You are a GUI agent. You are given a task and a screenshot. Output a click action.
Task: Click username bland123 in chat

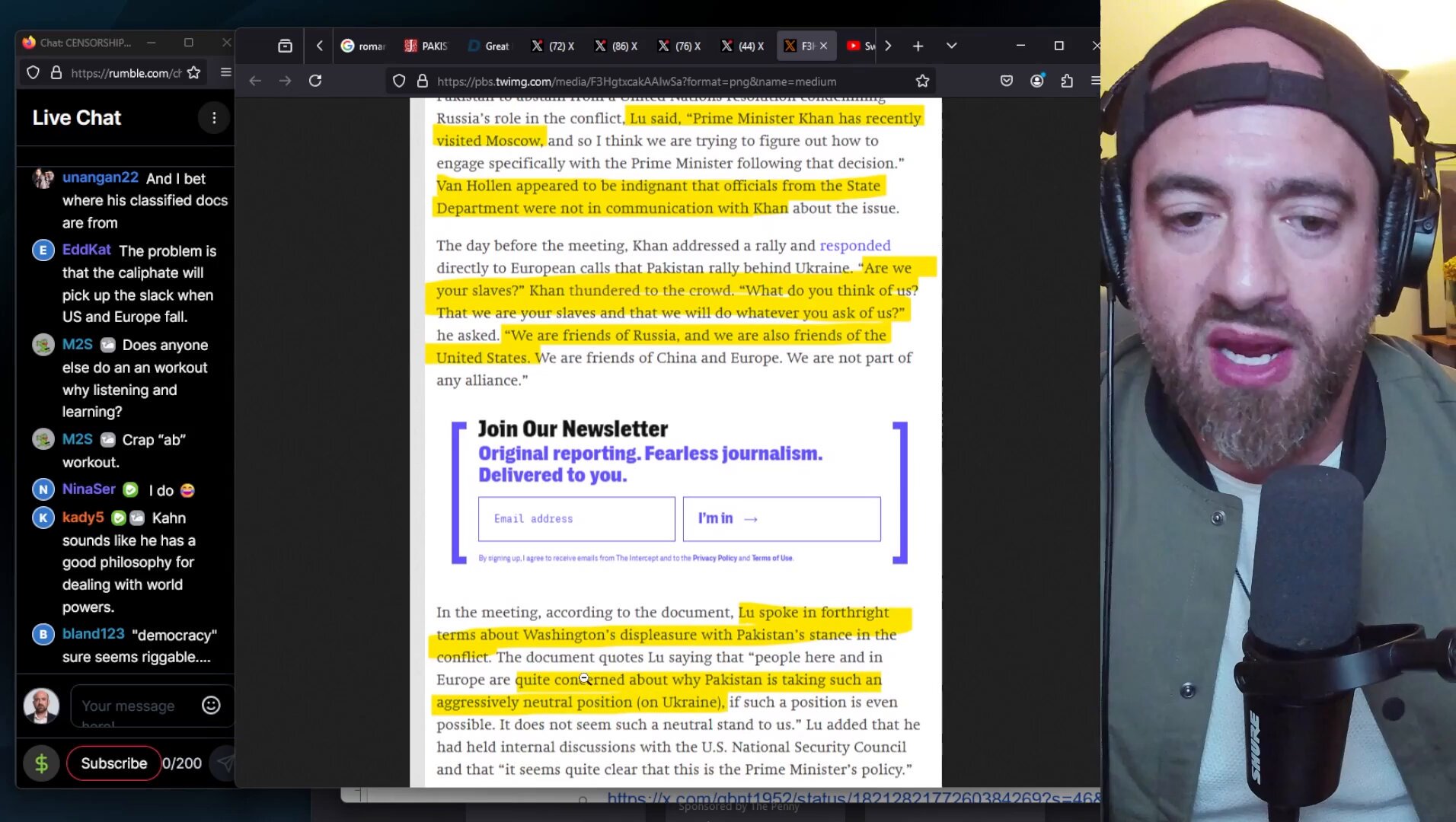tap(94, 634)
